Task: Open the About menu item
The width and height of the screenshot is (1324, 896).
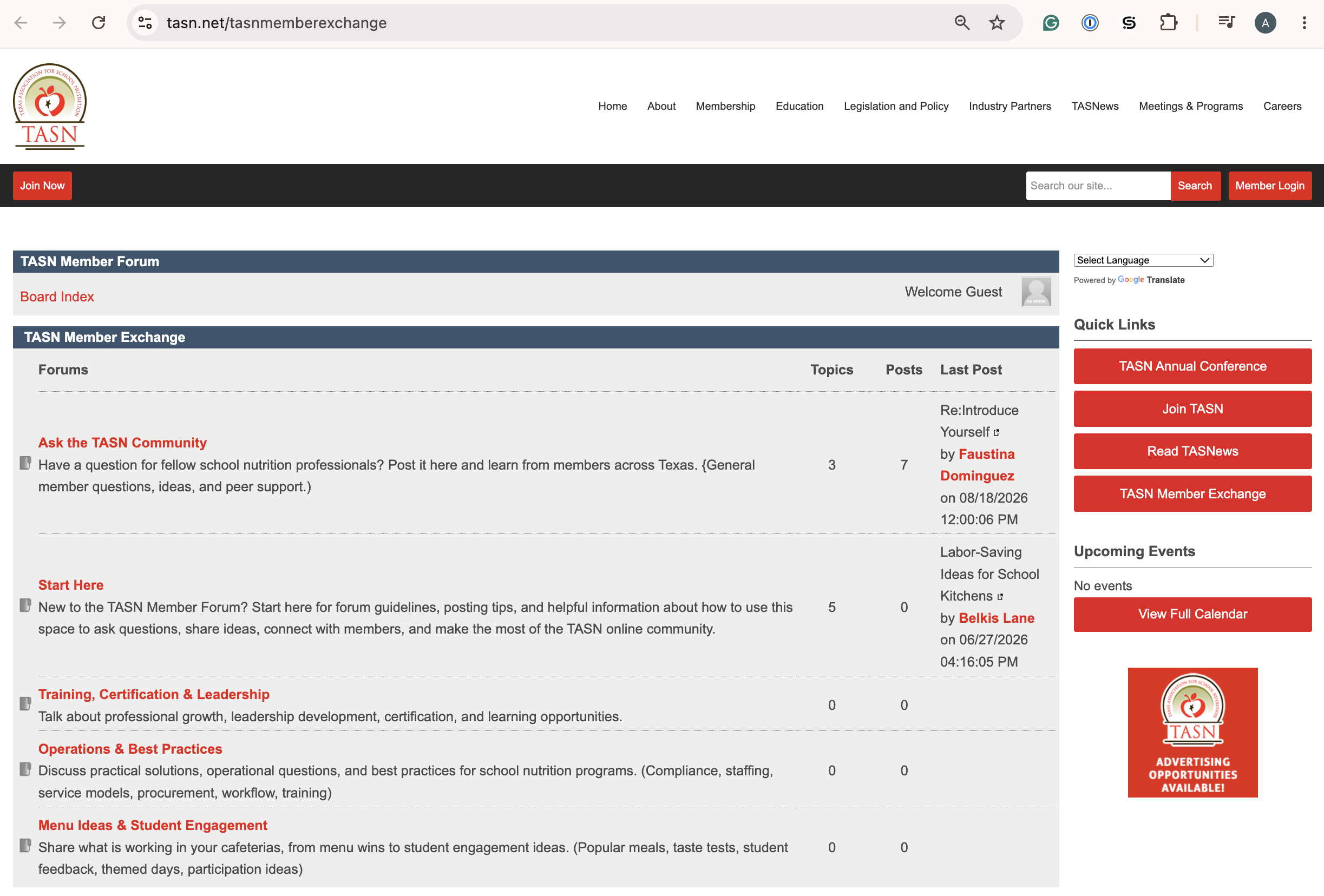Action: pyautogui.click(x=661, y=106)
